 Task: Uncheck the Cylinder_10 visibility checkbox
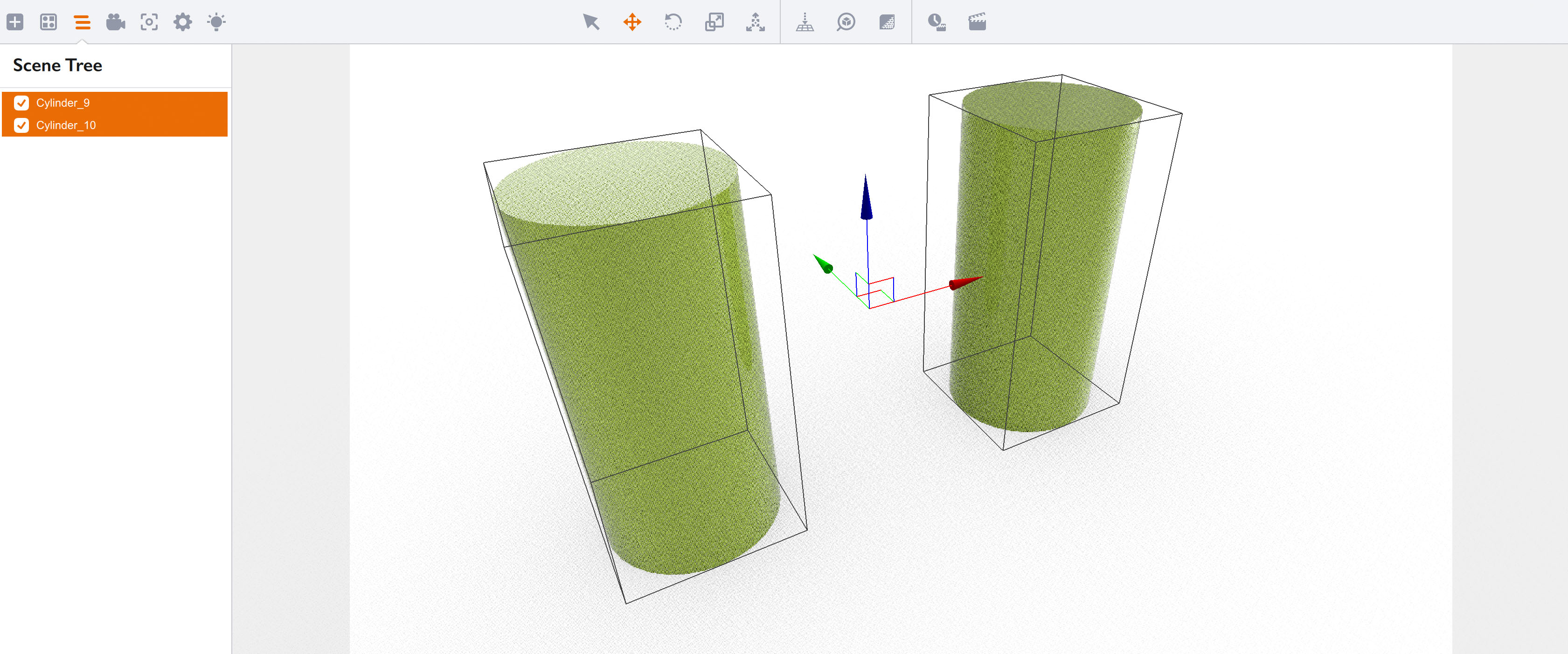22,125
